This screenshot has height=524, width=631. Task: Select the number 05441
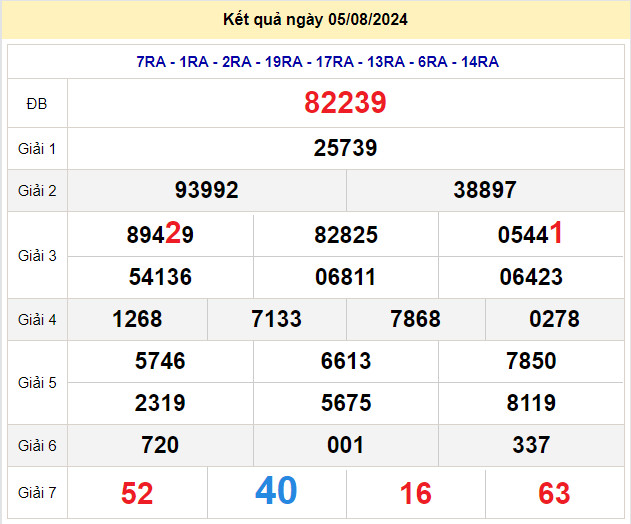530,234
